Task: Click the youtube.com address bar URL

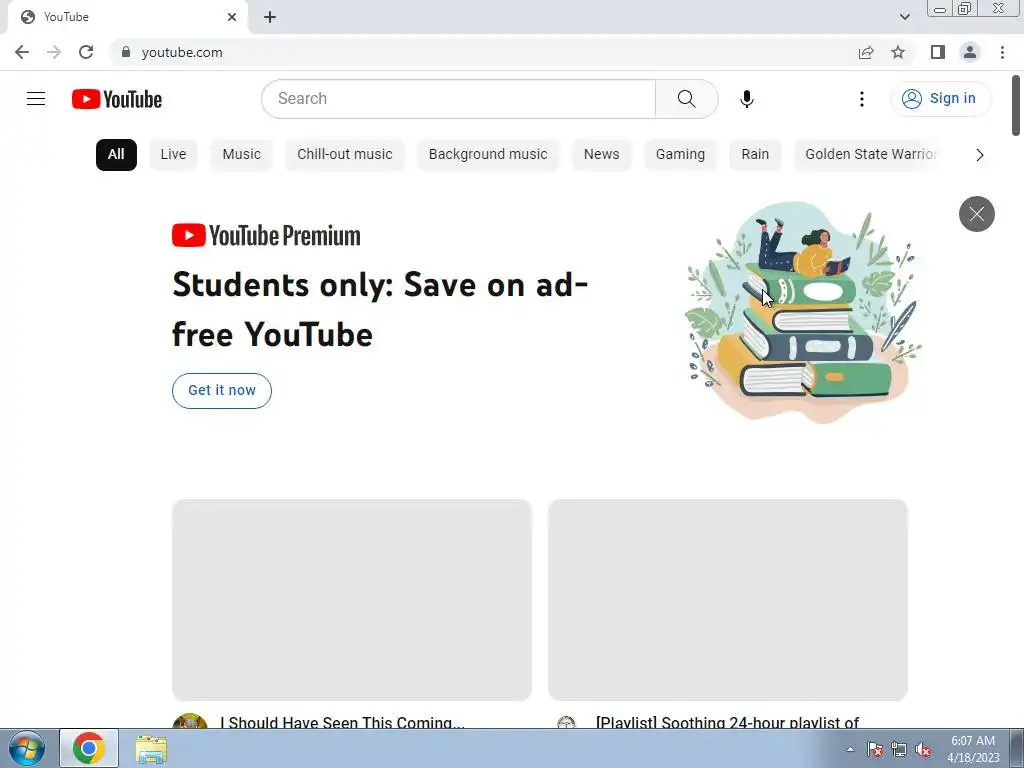Action: pos(182,52)
